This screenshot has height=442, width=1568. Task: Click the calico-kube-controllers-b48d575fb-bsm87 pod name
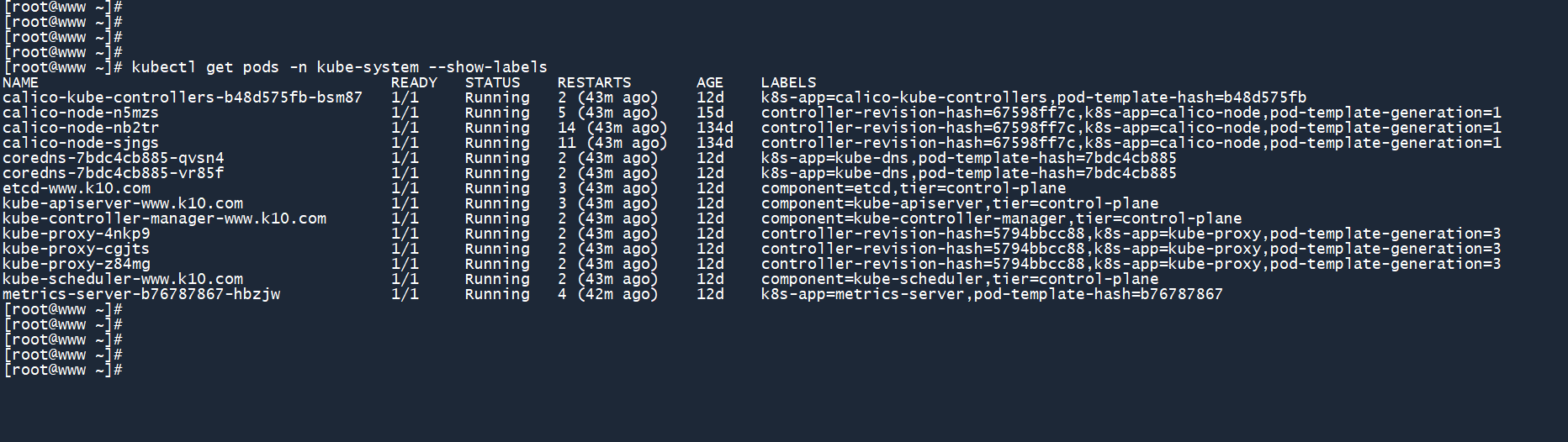(x=183, y=97)
